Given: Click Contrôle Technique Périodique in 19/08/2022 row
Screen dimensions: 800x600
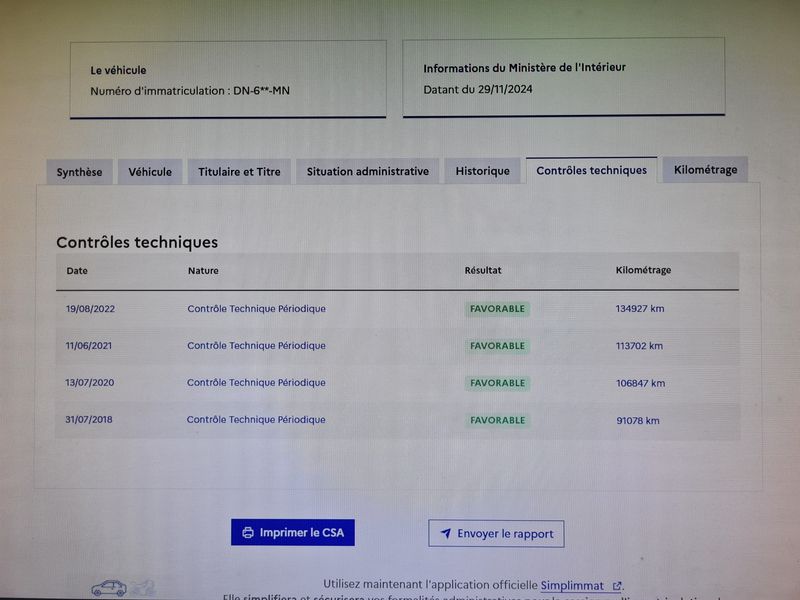Looking at the screenshot, I should [257, 309].
